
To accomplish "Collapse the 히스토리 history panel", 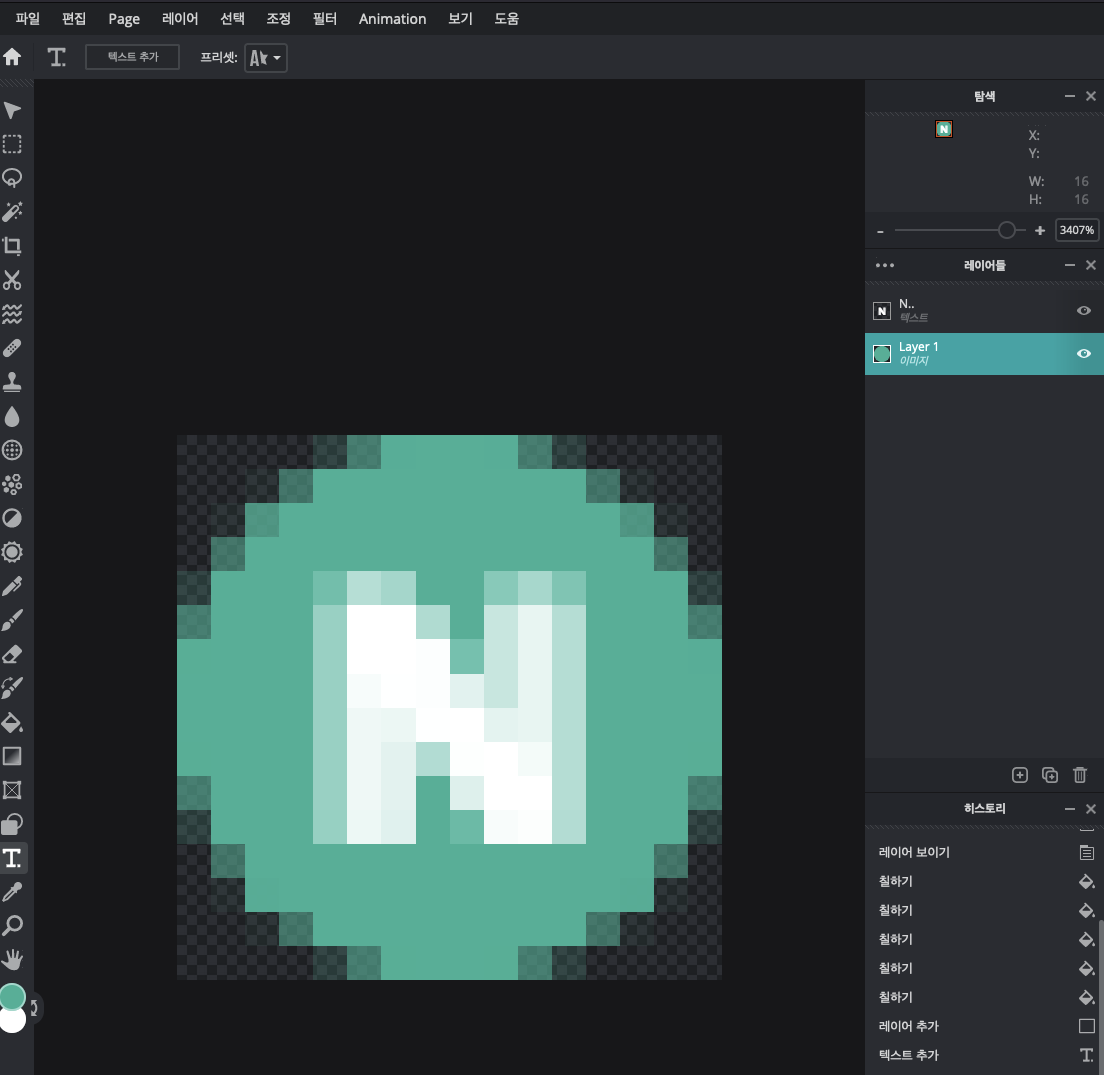I will pos(1070,809).
